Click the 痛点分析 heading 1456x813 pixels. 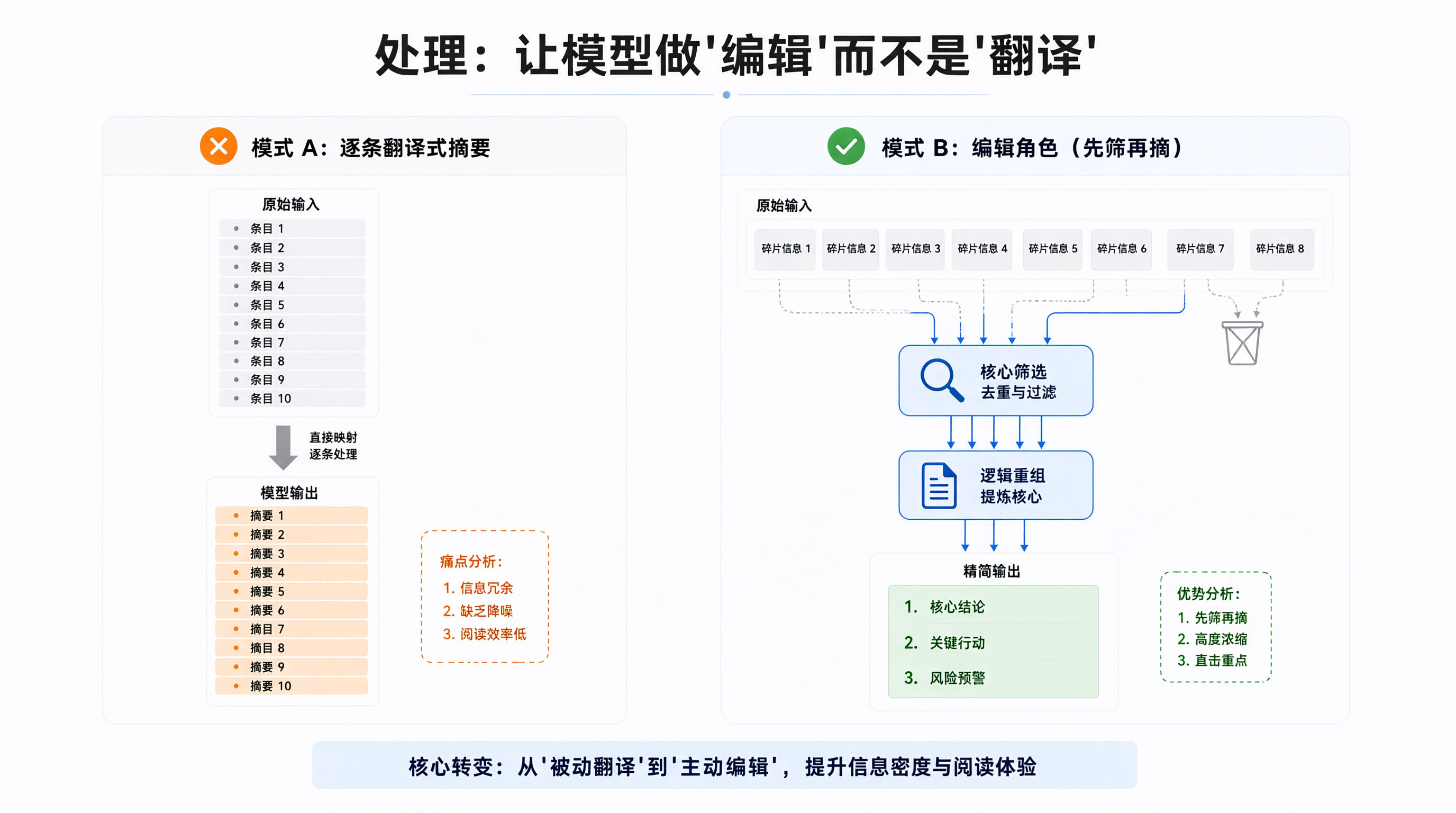click(x=471, y=562)
